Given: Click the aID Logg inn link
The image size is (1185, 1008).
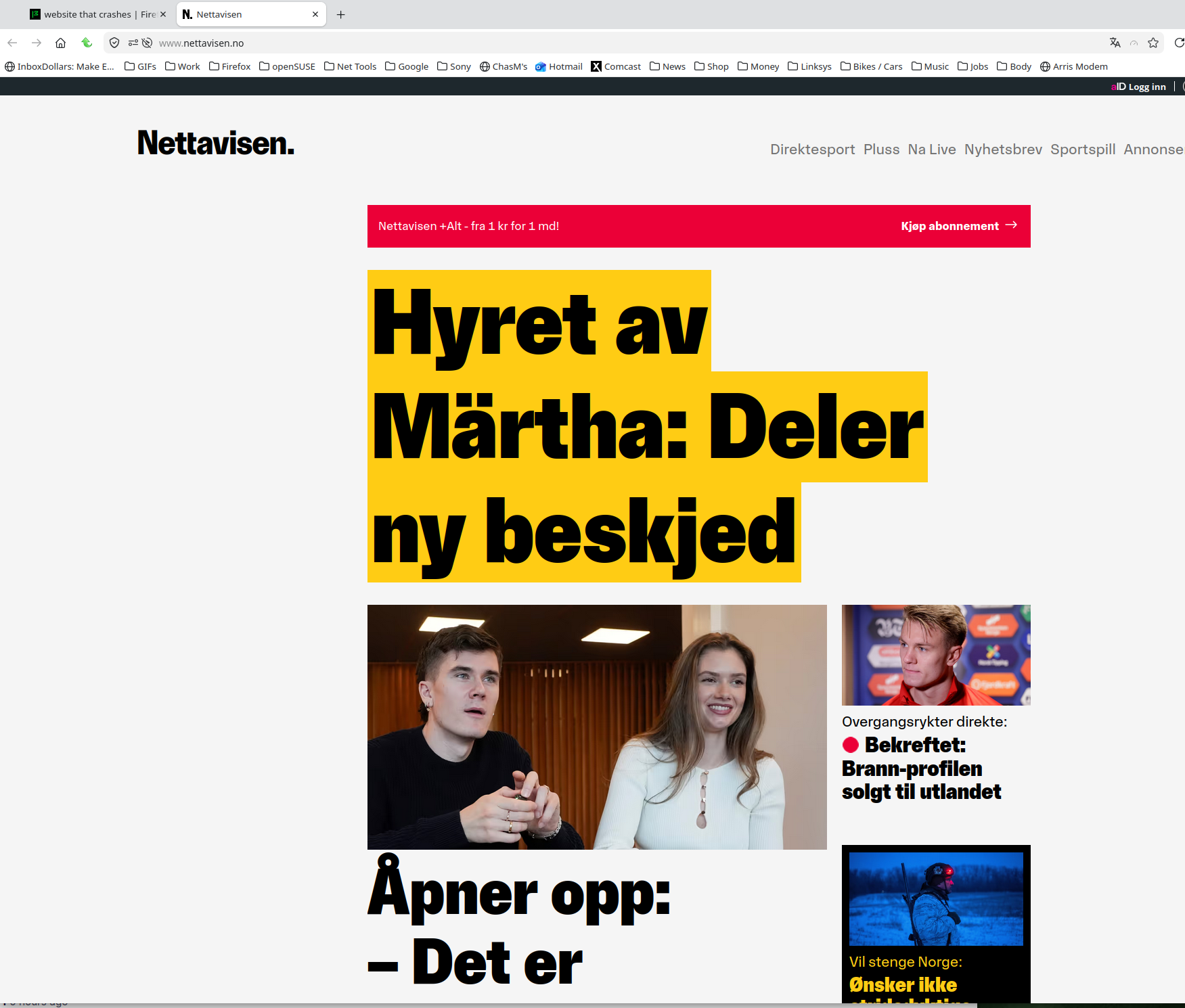Looking at the screenshot, I should 1138,87.
